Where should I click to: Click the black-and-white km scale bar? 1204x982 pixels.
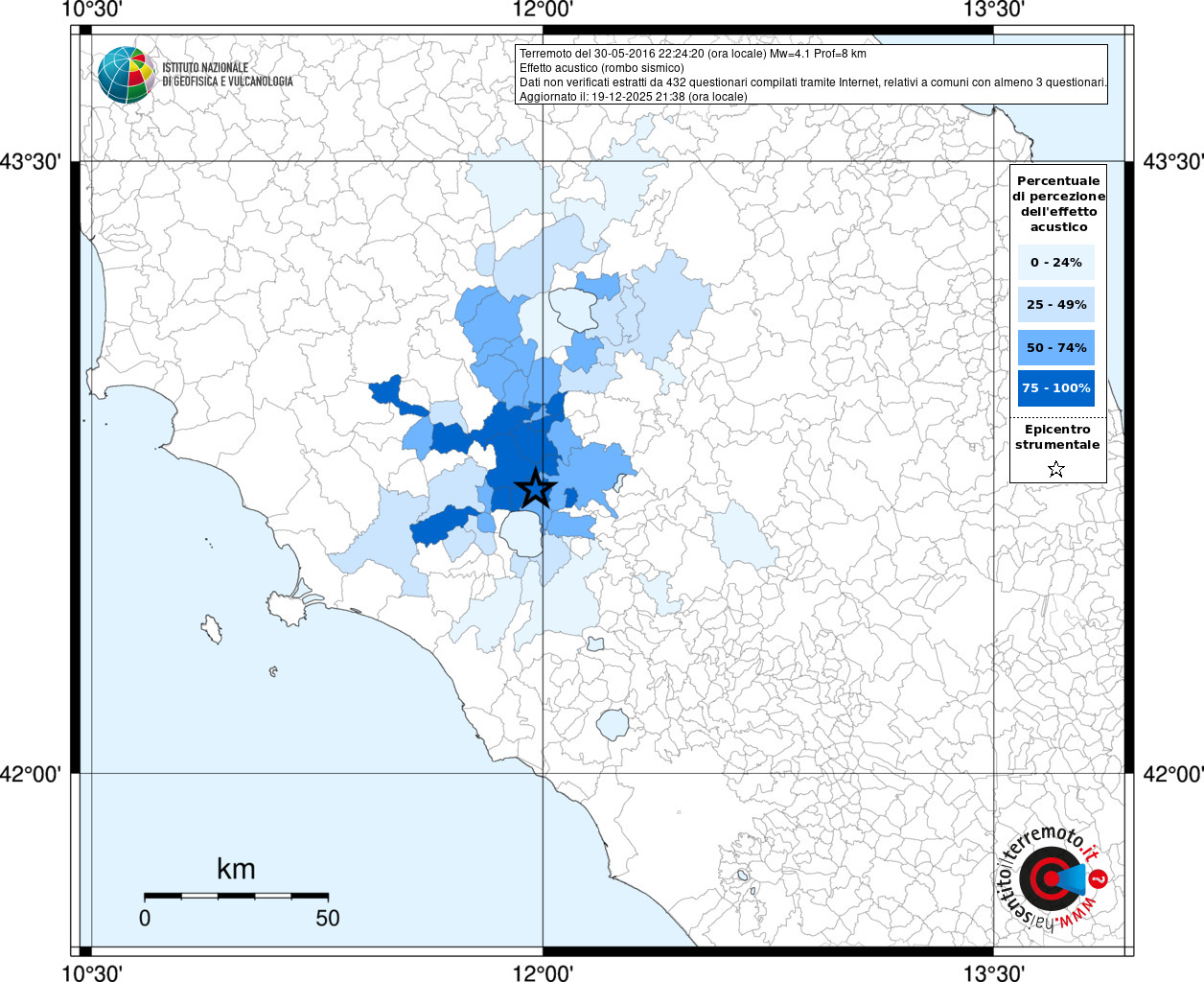point(236,896)
